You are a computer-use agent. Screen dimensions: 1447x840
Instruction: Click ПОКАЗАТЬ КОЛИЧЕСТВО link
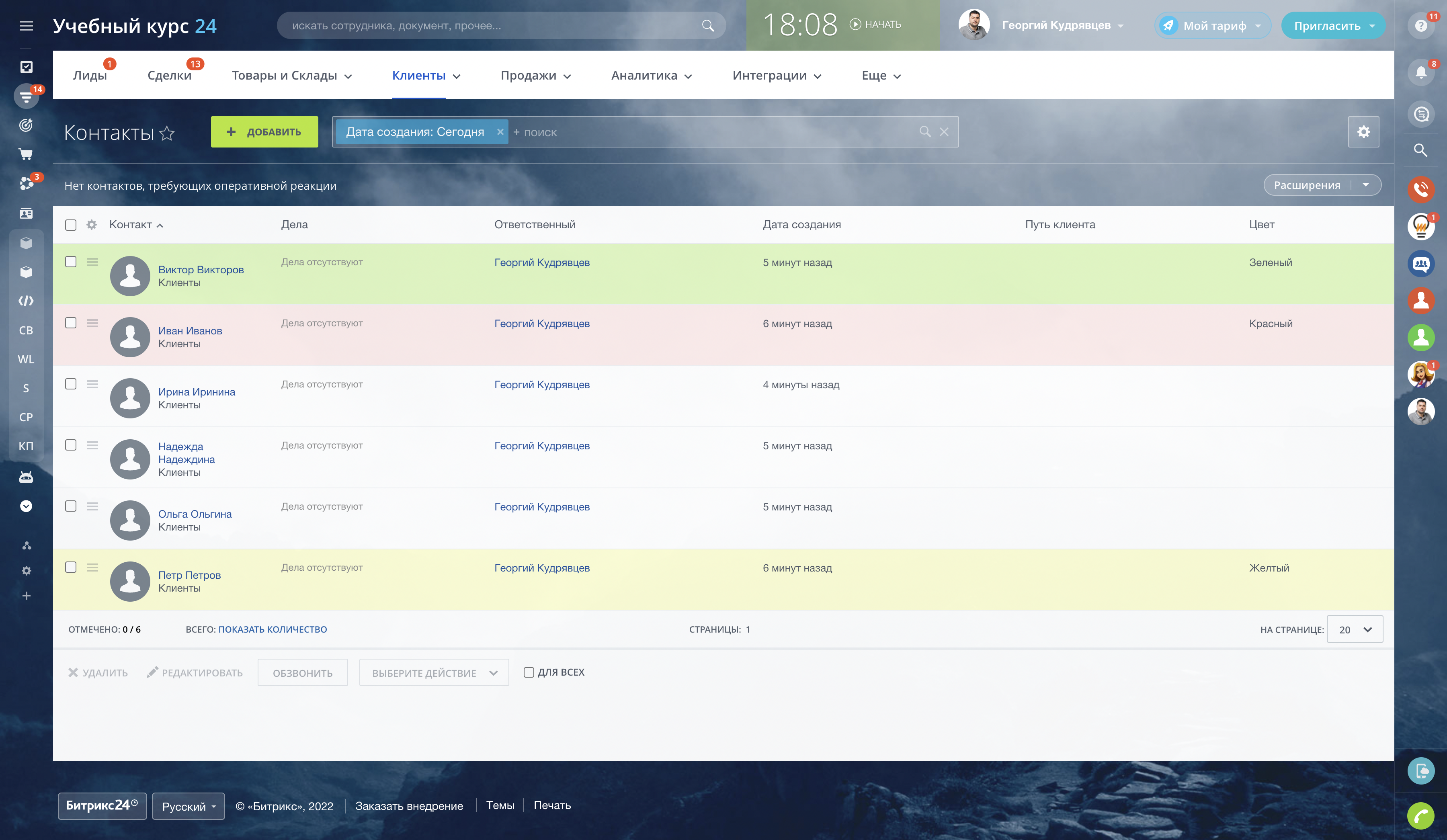point(272,629)
